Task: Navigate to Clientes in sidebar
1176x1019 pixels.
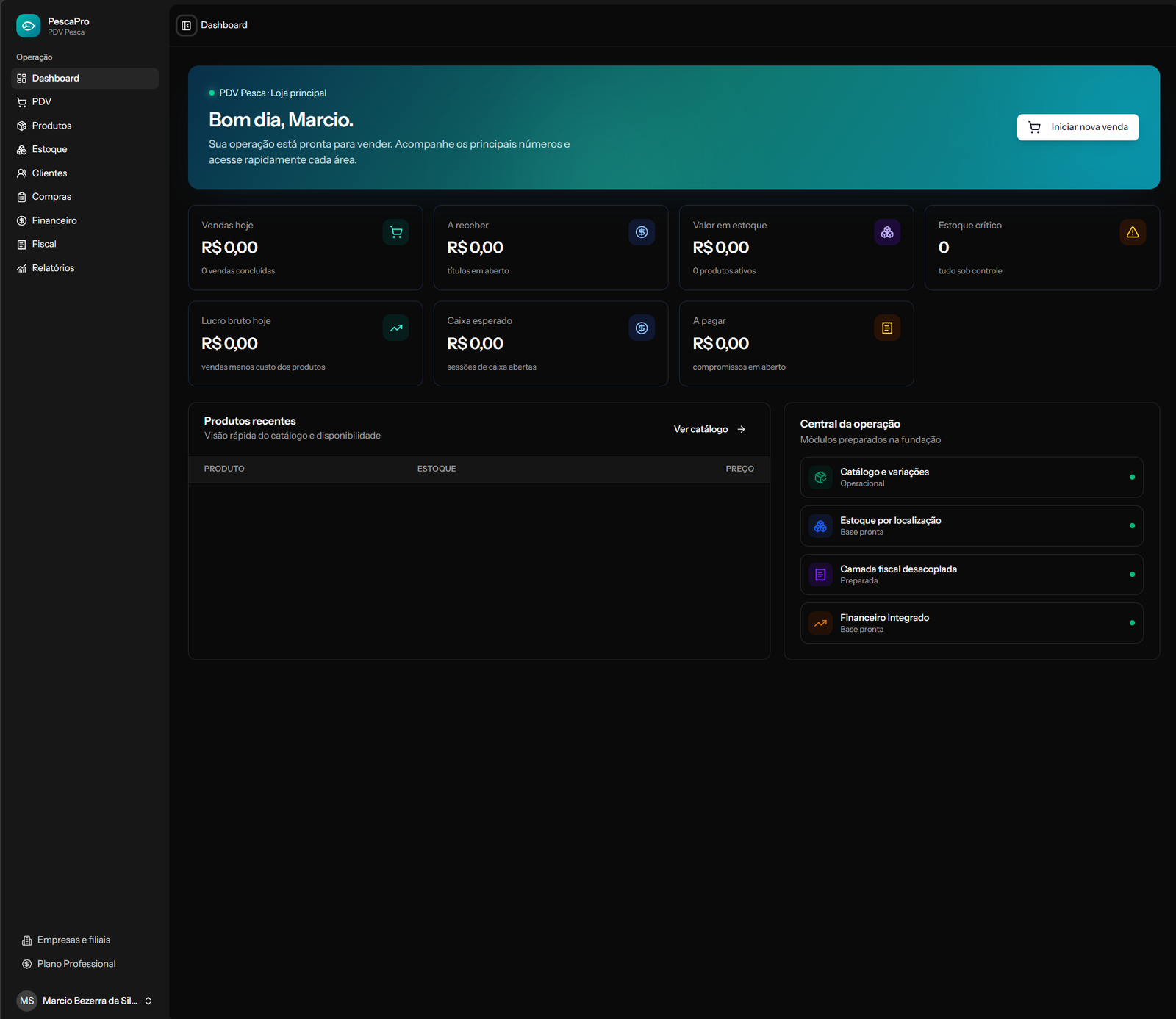Action: click(85, 173)
